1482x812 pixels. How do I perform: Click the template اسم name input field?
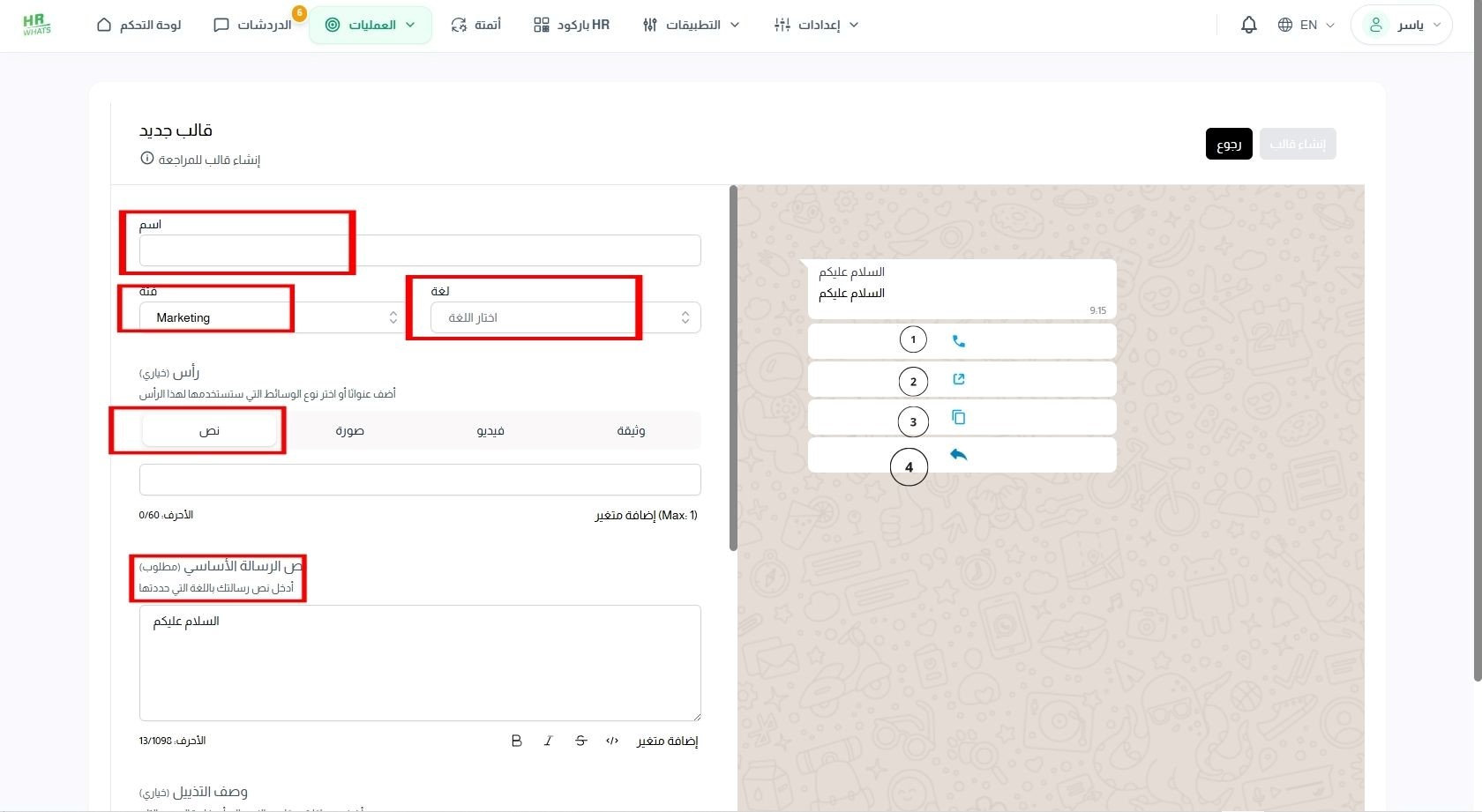420,250
